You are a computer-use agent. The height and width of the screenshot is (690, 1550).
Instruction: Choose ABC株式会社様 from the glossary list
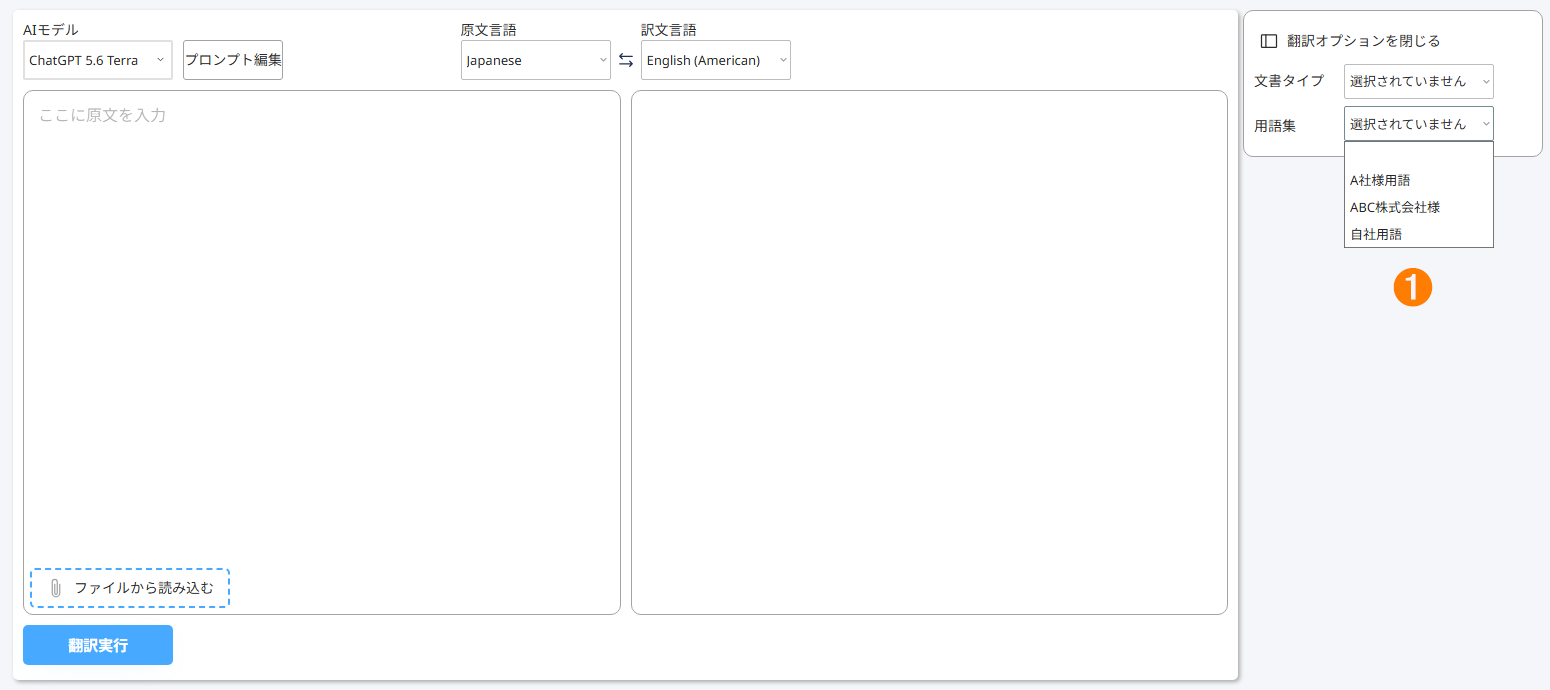[1419, 207]
